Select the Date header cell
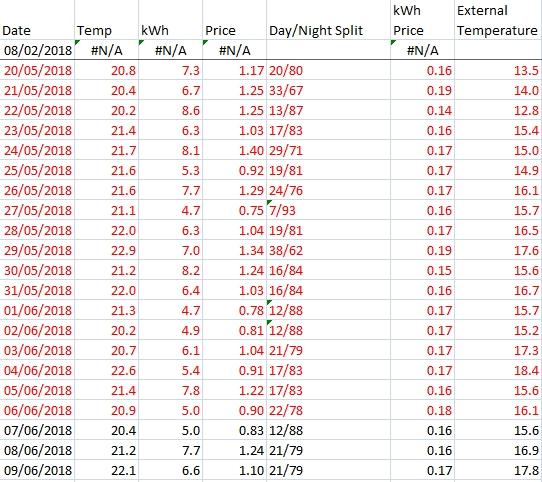Screen dimensions: 542x482 click(37, 20)
